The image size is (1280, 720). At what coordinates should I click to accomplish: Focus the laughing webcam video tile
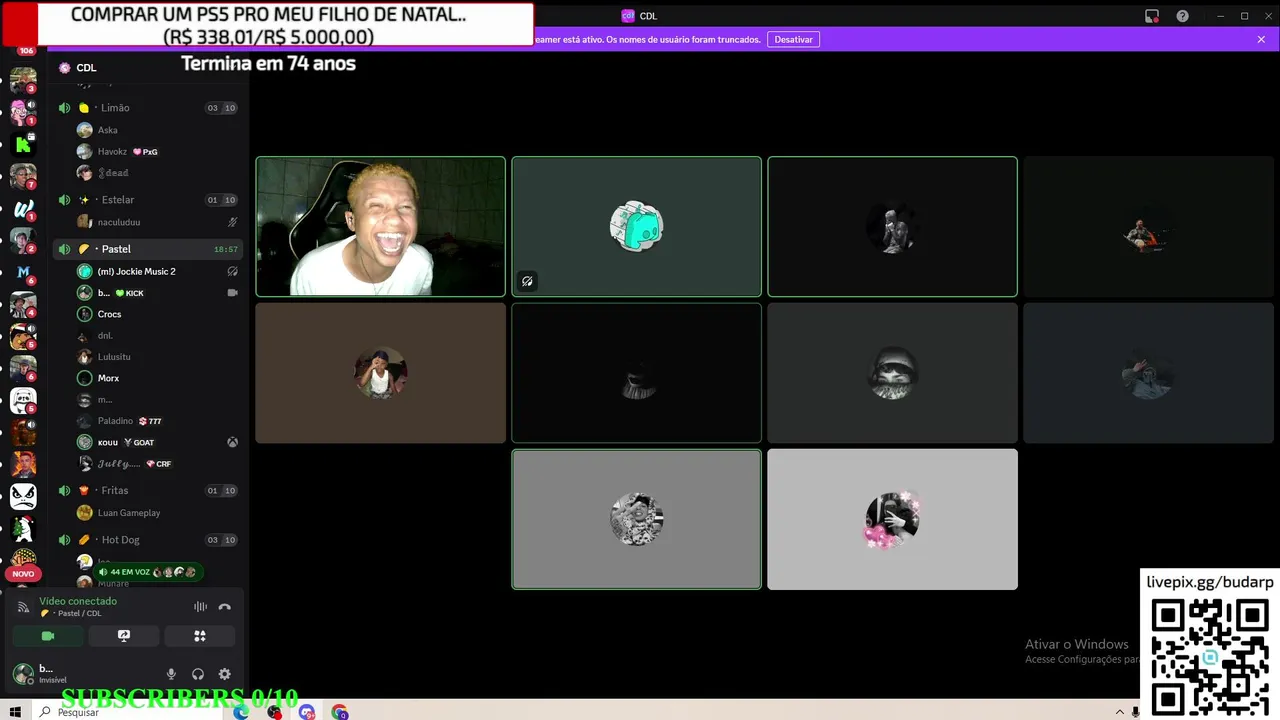click(x=380, y=226)
